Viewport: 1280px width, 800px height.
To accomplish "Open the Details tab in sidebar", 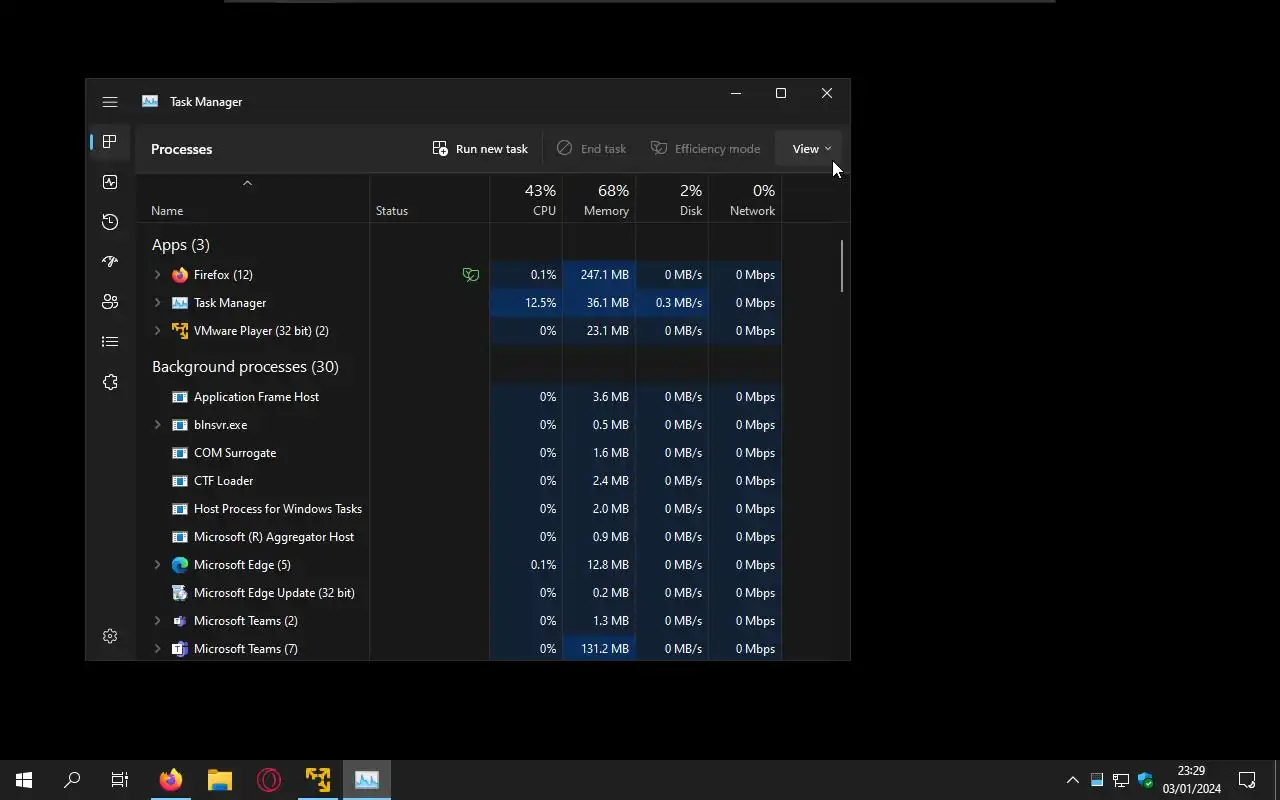I will click(110, 342).
